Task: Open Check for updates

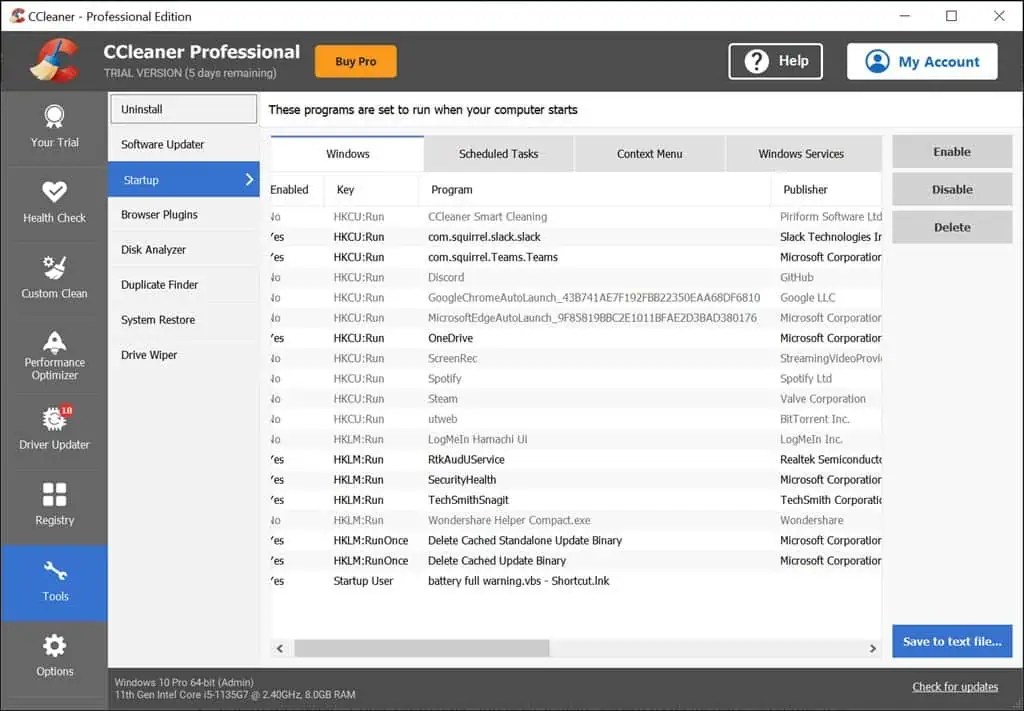Action: tap(954, 687)
